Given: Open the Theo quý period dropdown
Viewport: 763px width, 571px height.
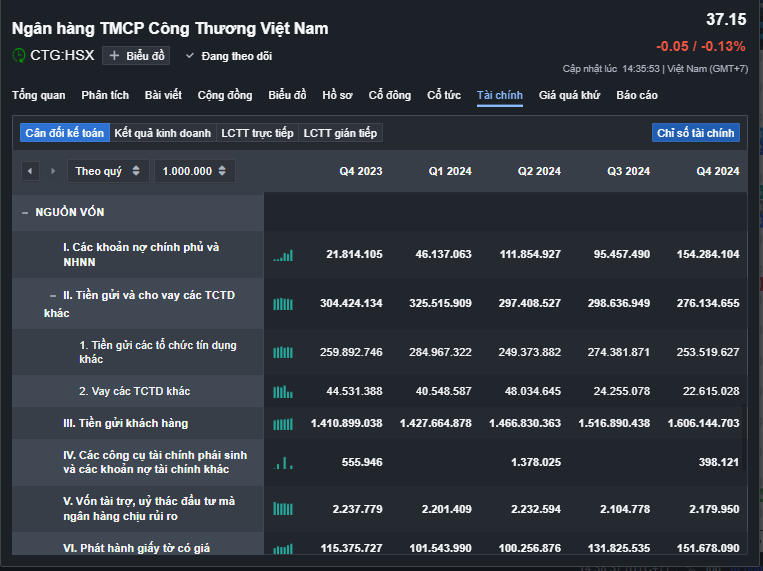Looking at the screenshot, I should click(x=108, y=171).
